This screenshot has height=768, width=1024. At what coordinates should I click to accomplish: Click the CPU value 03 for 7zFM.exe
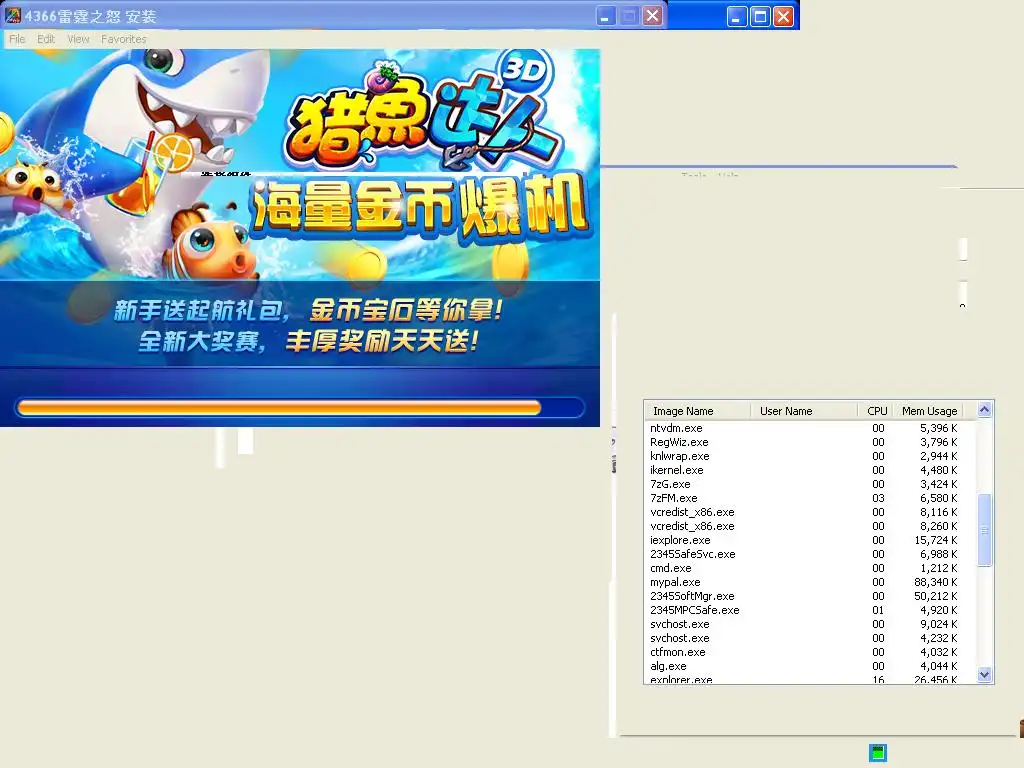click(878, 498)
